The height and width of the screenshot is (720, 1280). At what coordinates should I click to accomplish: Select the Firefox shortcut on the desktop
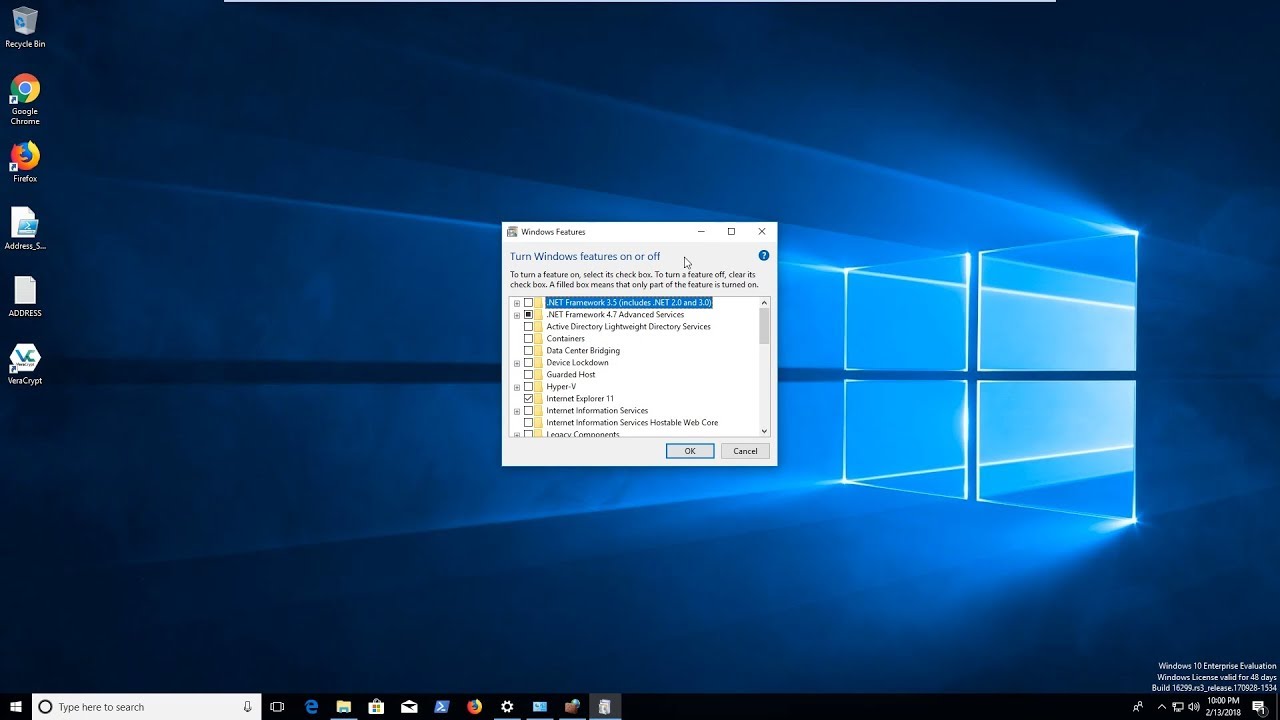coord(25,162)
